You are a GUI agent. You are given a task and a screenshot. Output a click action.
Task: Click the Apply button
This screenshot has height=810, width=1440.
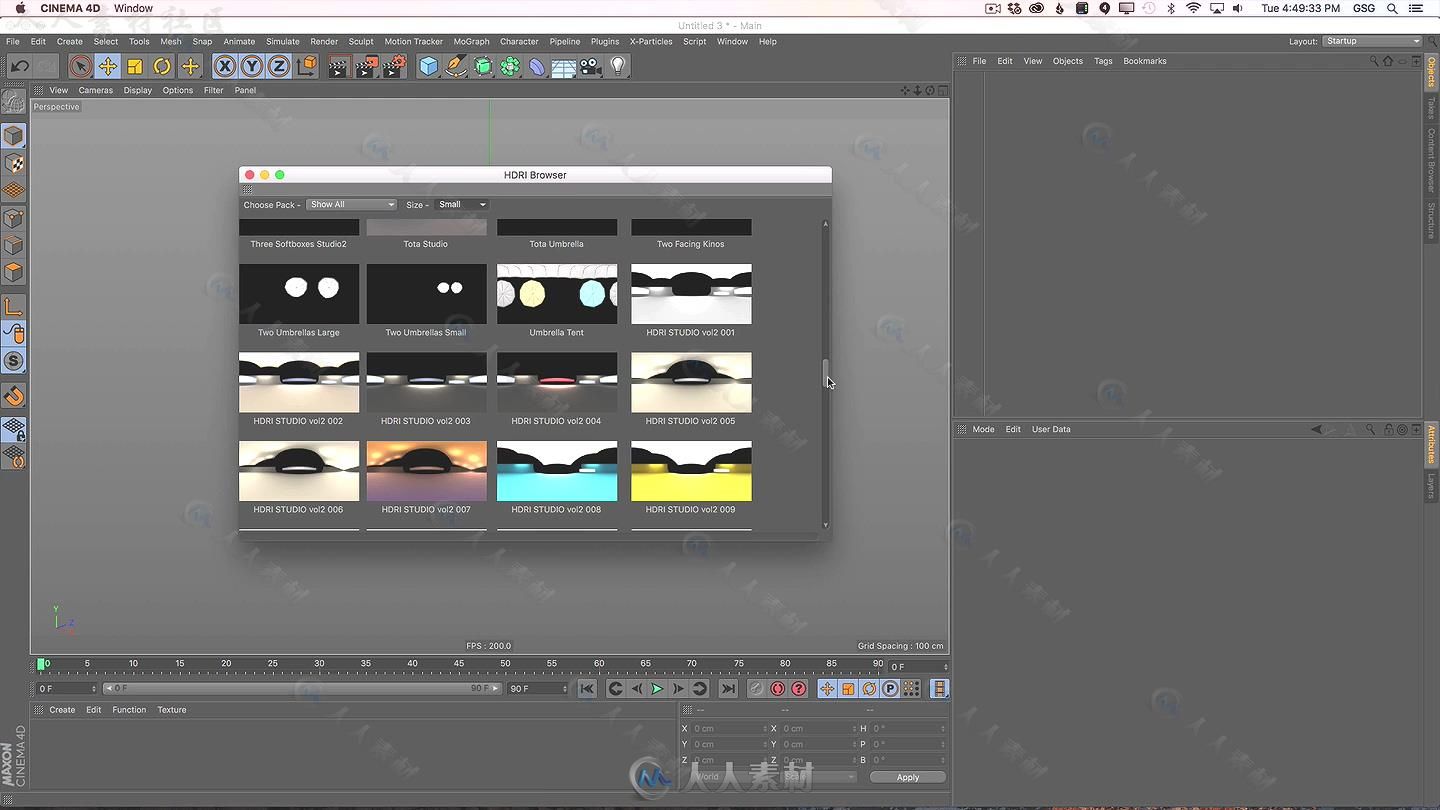(907, 777)
